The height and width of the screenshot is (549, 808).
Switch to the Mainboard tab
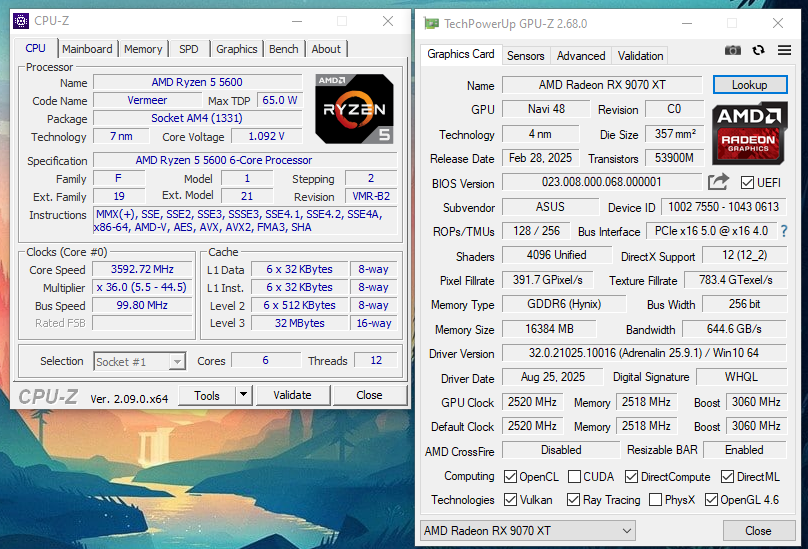(x=87, y=49)
